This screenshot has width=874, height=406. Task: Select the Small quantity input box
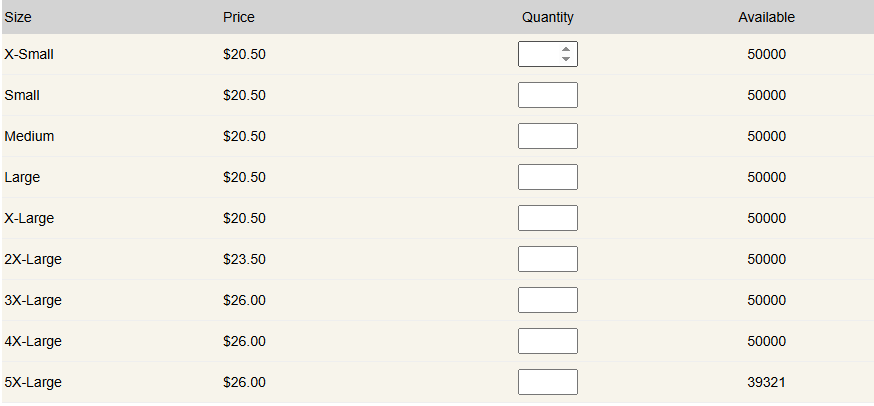[x=548, y=95]
